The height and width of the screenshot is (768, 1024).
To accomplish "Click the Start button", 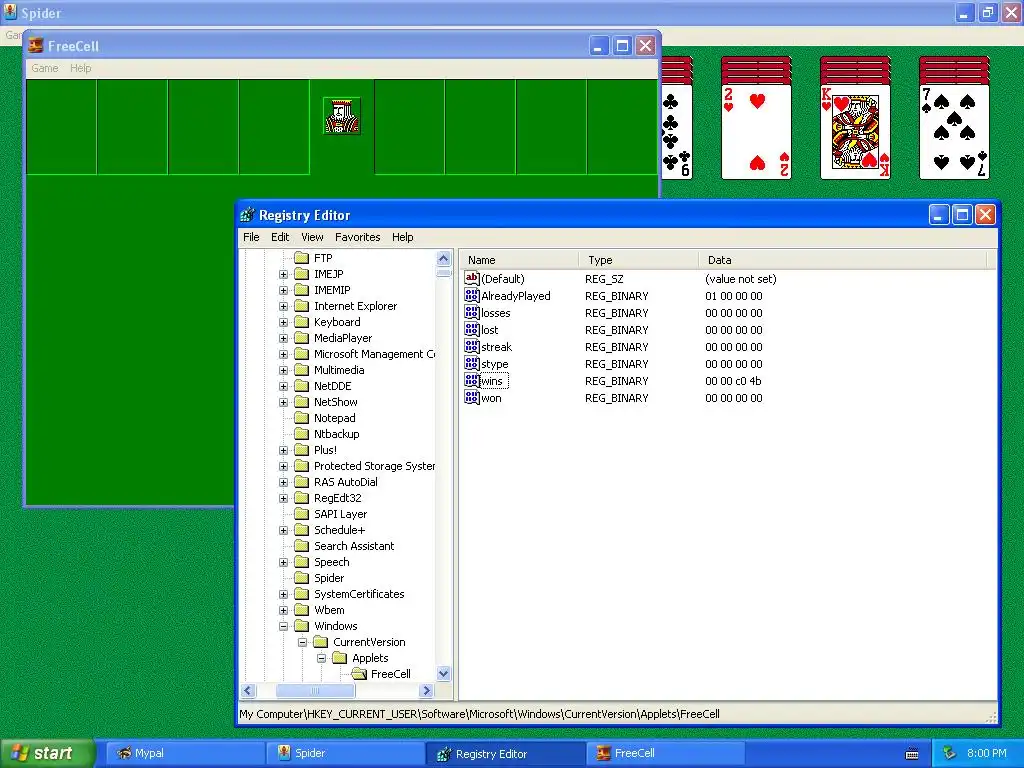I will 47,753.
